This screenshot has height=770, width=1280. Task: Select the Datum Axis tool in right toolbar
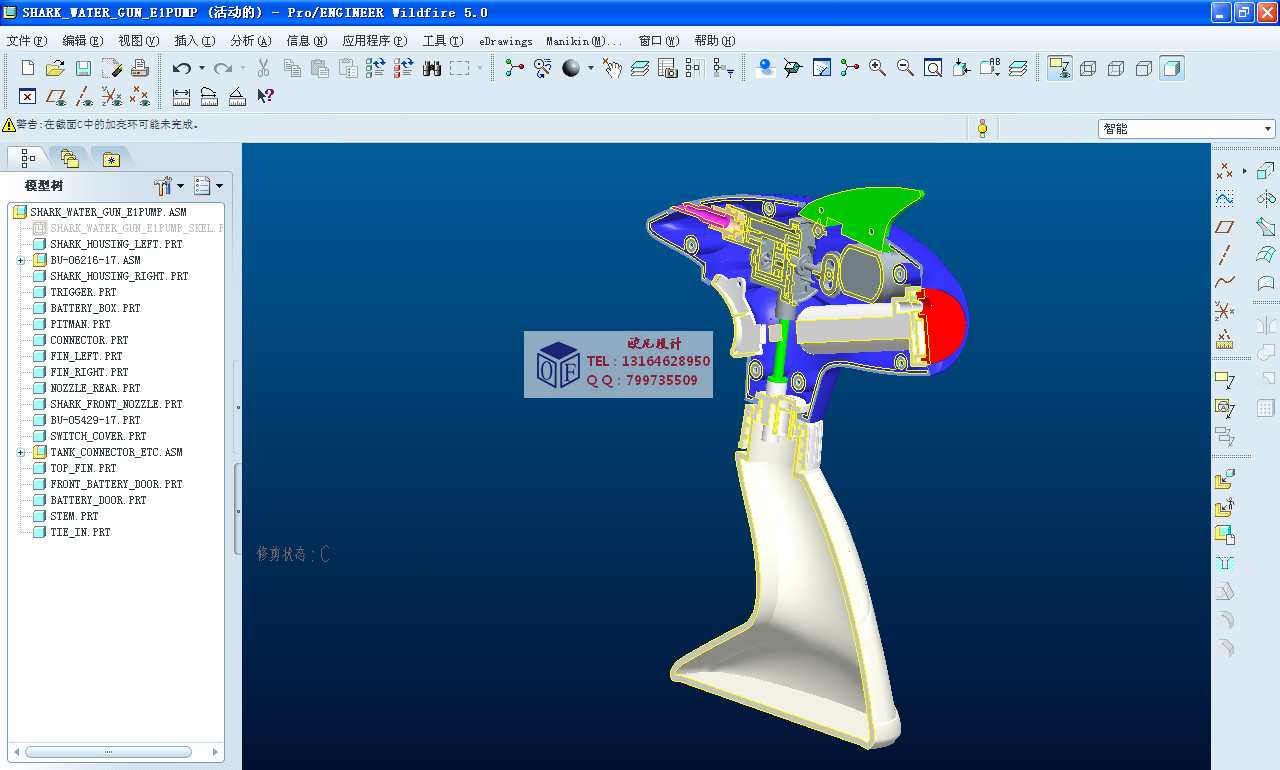1224,255
